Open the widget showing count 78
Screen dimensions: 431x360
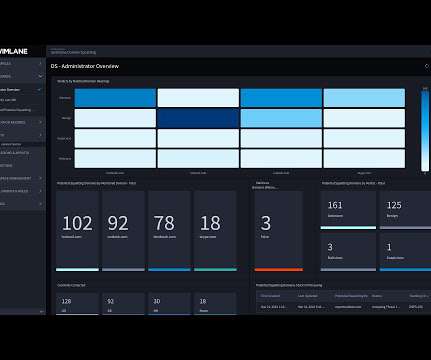click(x=169, y=231)
